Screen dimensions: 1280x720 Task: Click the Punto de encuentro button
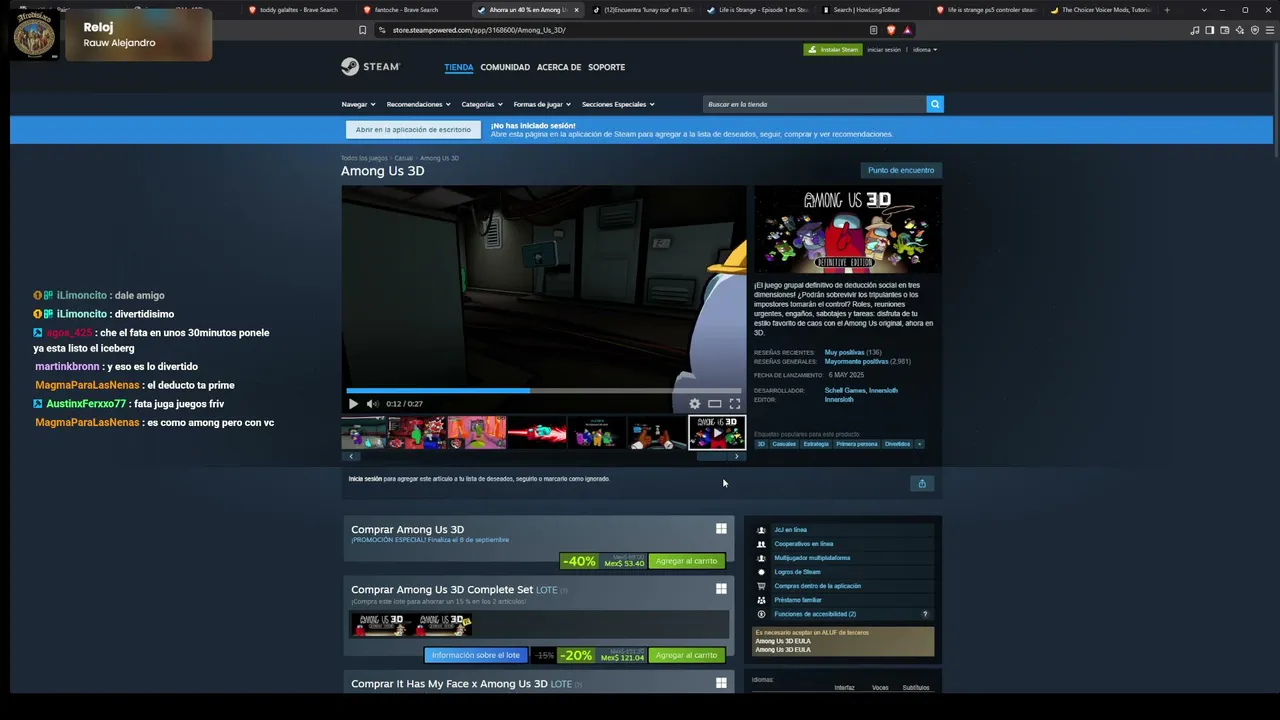[901, 170]
